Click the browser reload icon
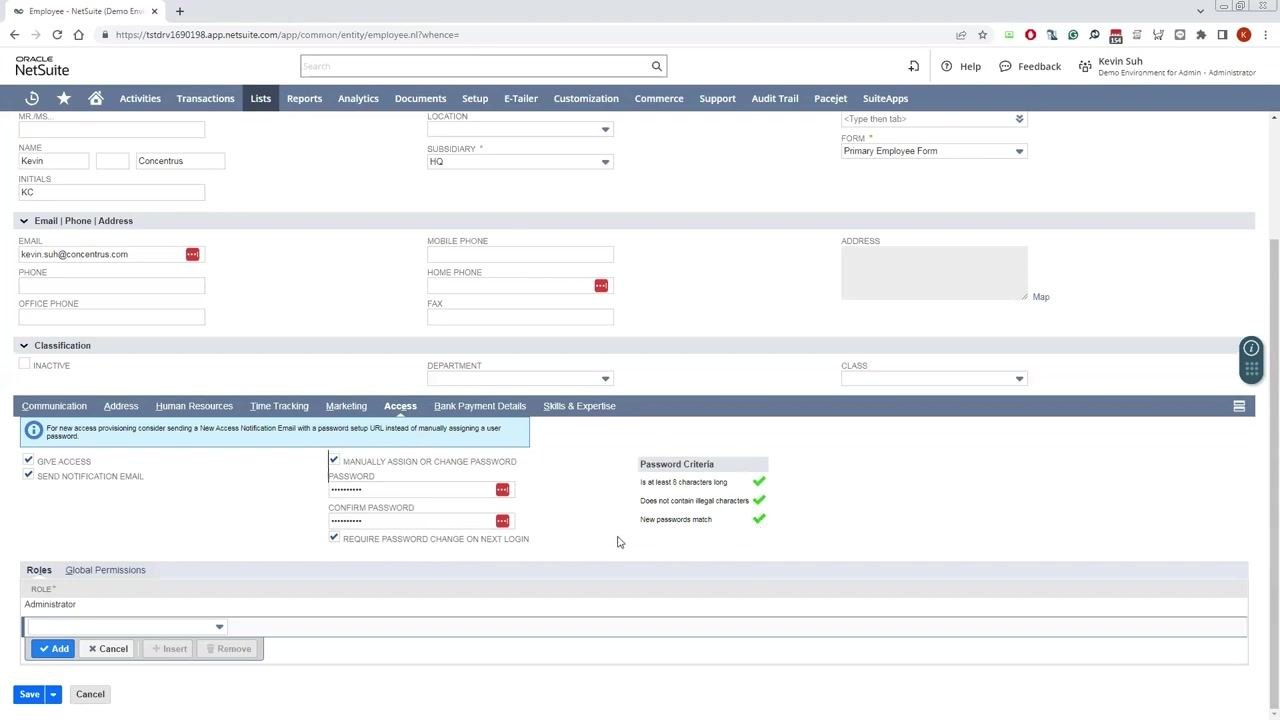Screen dimensions: 1280x720 [x=57, y=35]
